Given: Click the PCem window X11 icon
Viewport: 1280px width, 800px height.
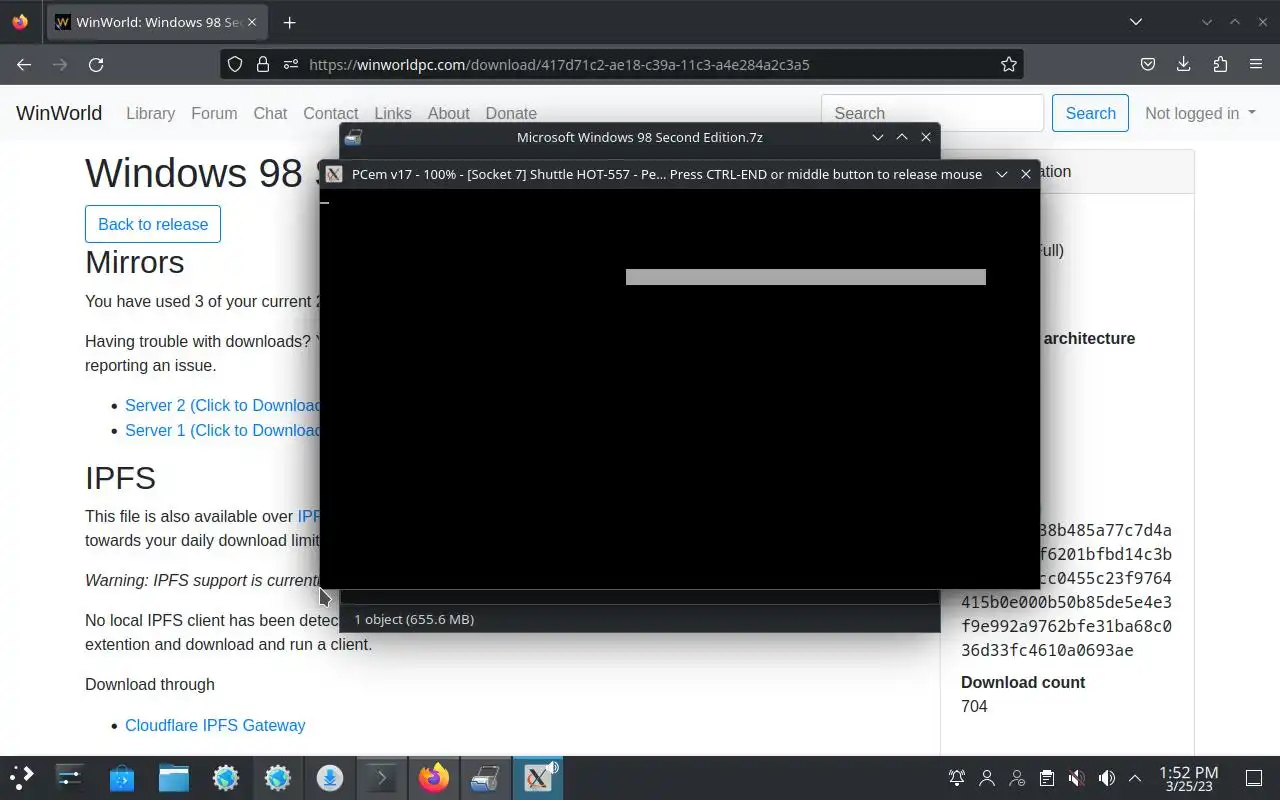Looking at the screenshot, I should pos(334,174).
